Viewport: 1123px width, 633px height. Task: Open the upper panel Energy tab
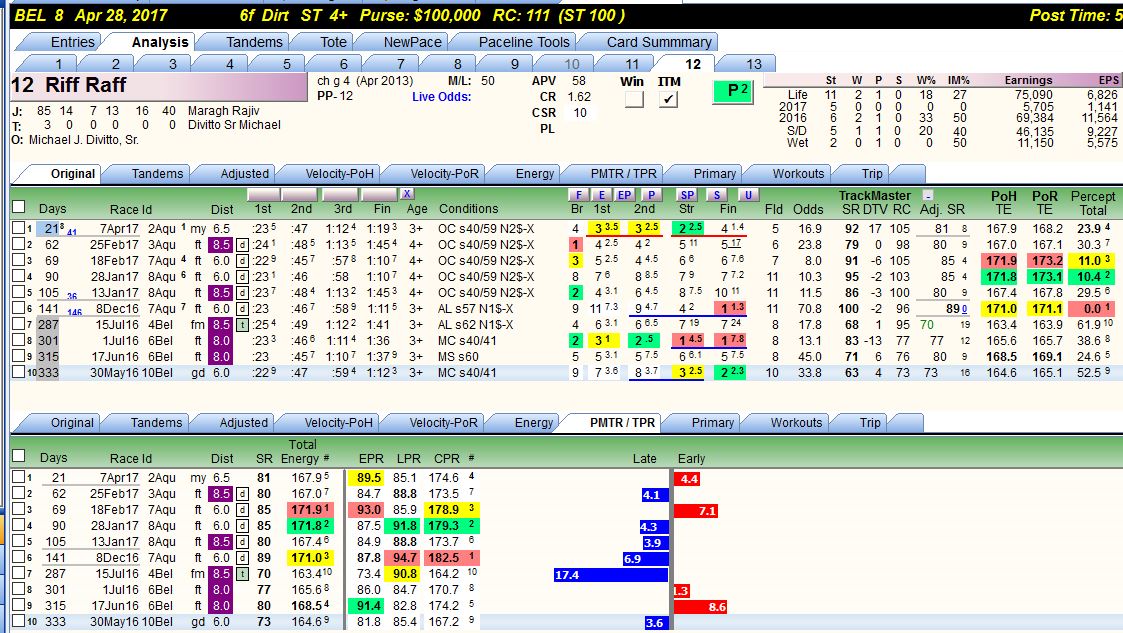pyautogui.click(x=534, y=173)
